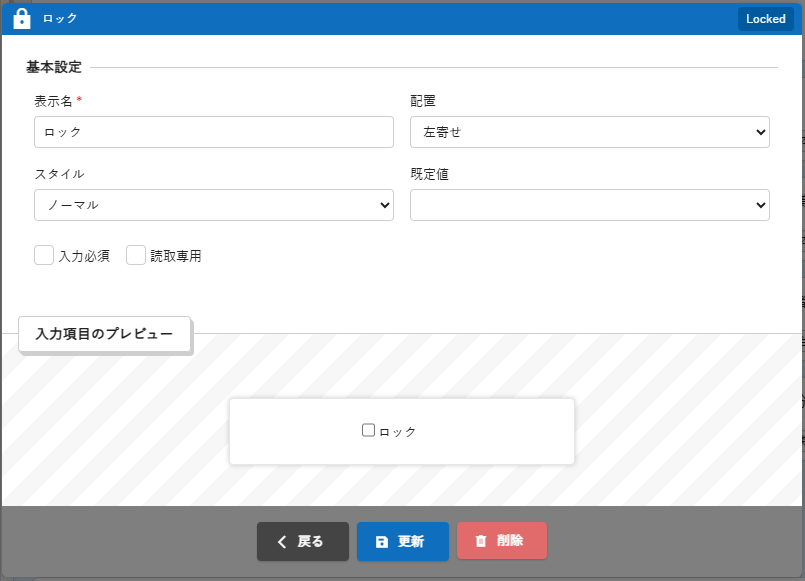Toggle the 読取専用 checkbox
805x581 pixels.
(136, 255)
